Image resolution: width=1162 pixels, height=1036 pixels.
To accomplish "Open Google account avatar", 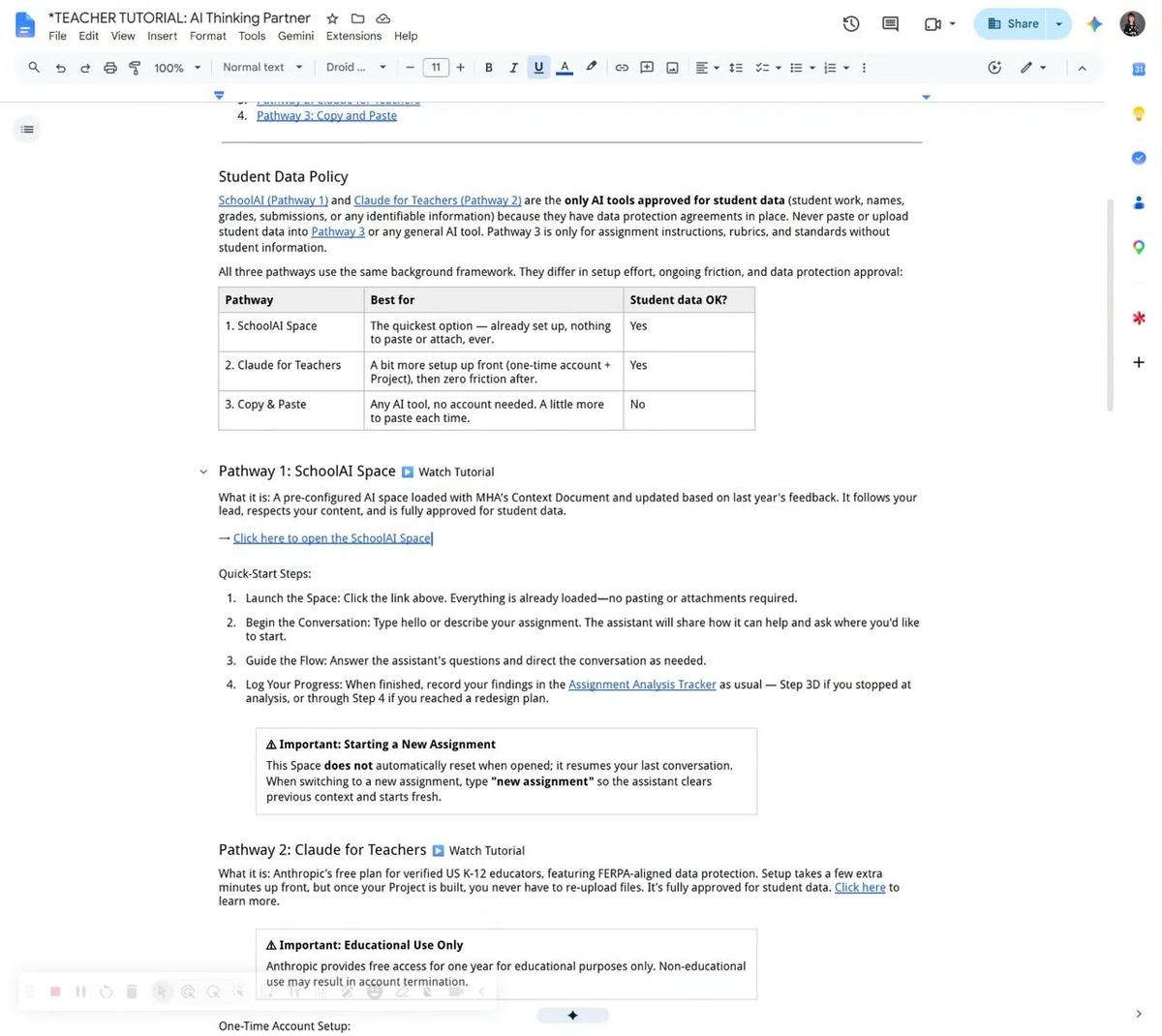I will click(x=1132, y=24).
